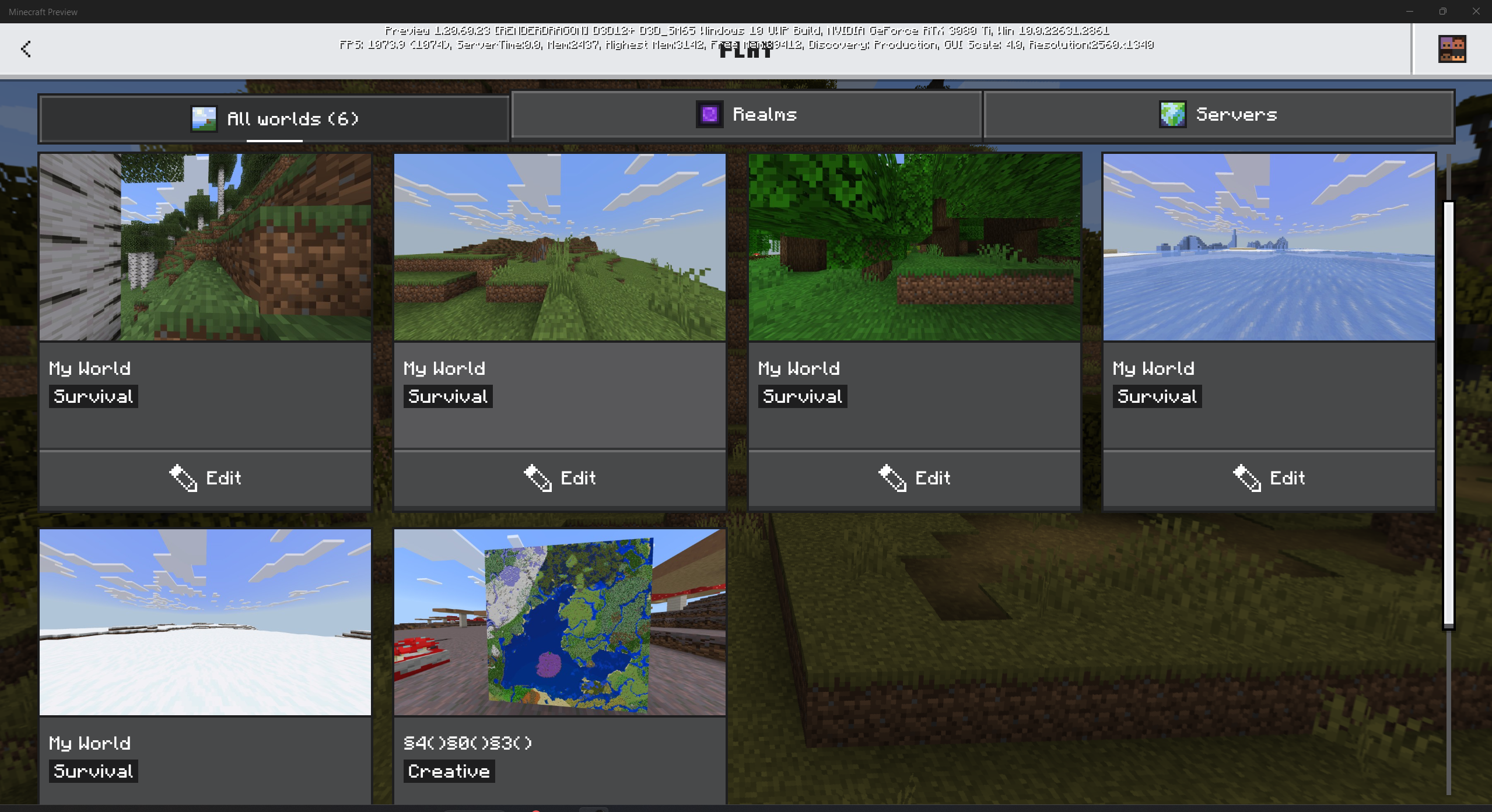Open the player profile avatar icon
This screenshot has height=812, width=1492.
(1452, 49)
